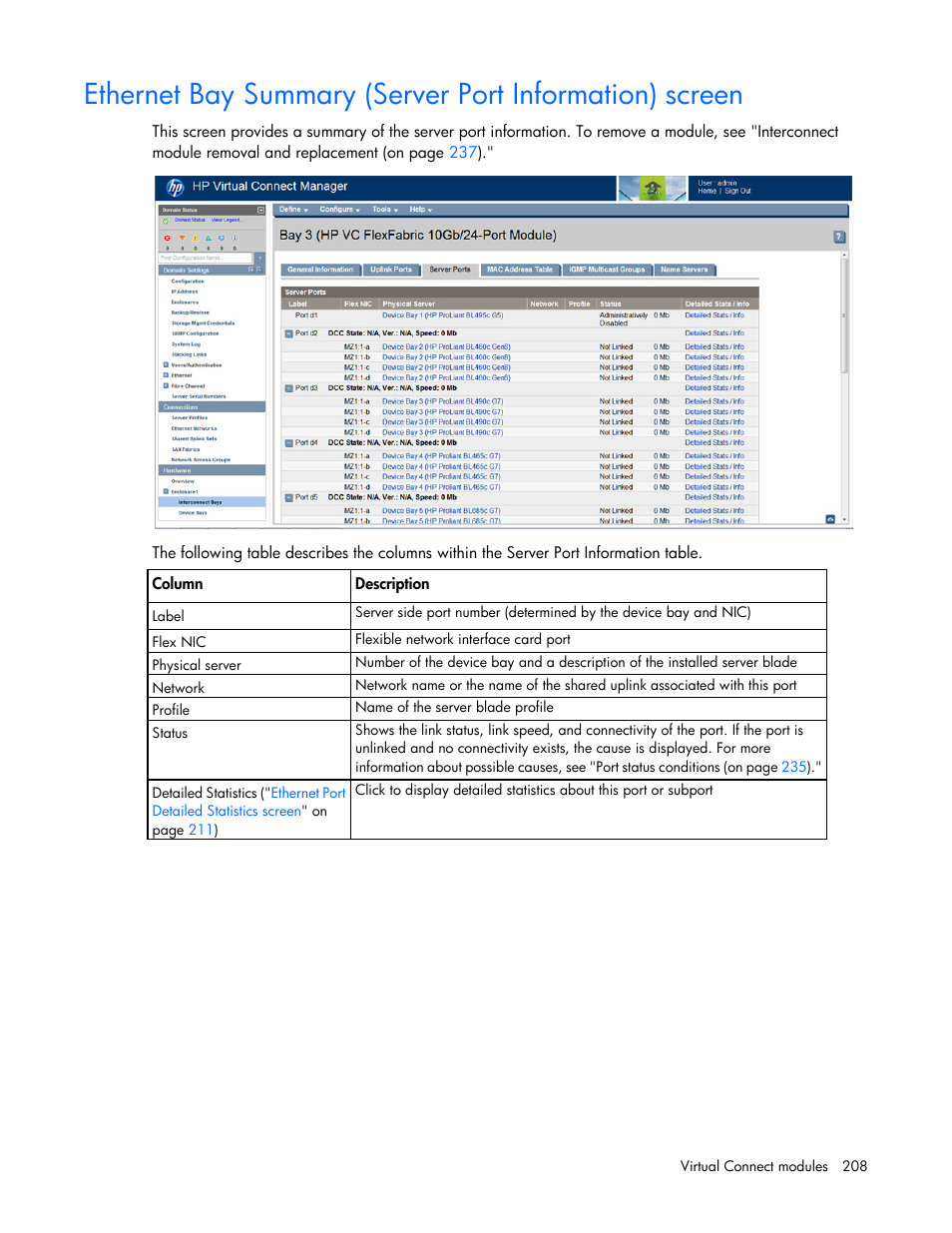Image resolution: width=952 pixels, height=1233 pixels.
Task: Click the red critical status icon
Action: click(168, 239)
